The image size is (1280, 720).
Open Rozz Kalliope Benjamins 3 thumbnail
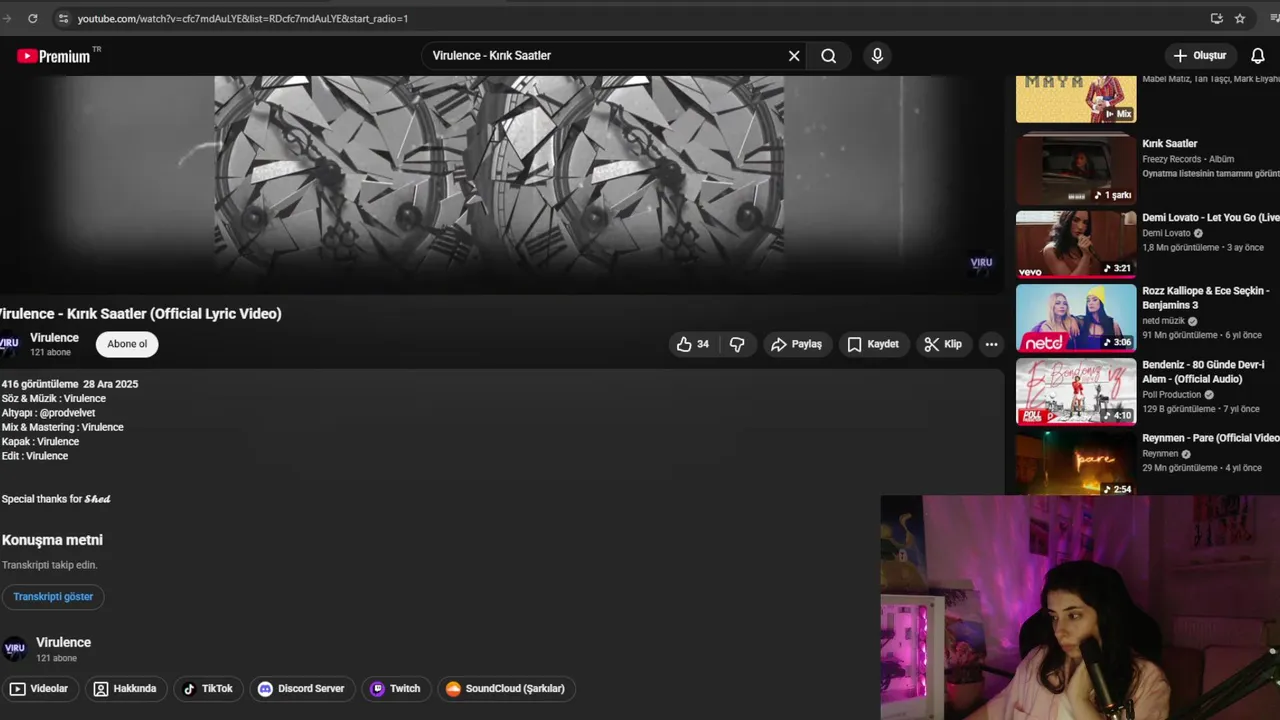click(1076, 318)
